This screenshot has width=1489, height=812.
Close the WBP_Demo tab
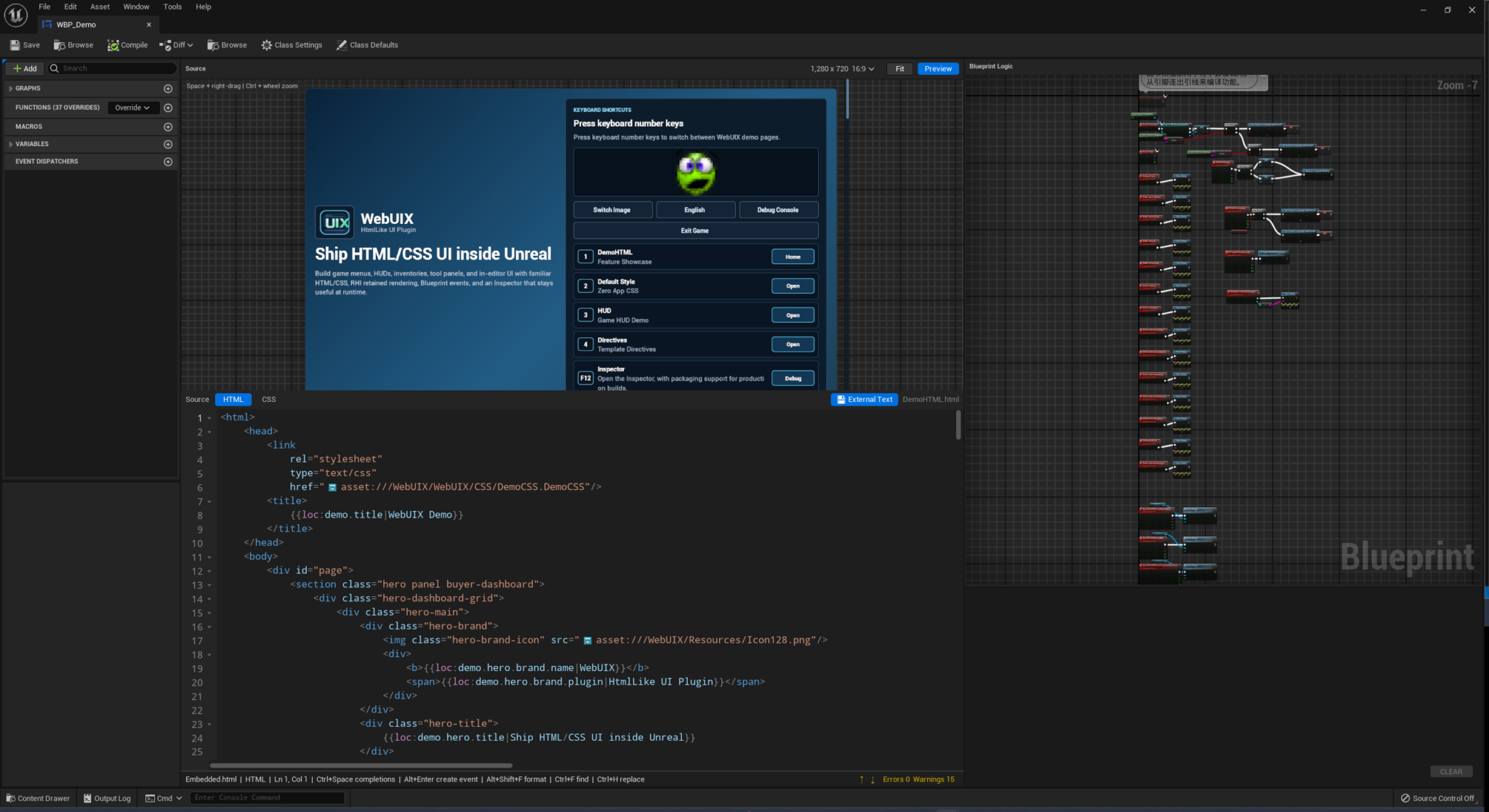click(149, 25)
